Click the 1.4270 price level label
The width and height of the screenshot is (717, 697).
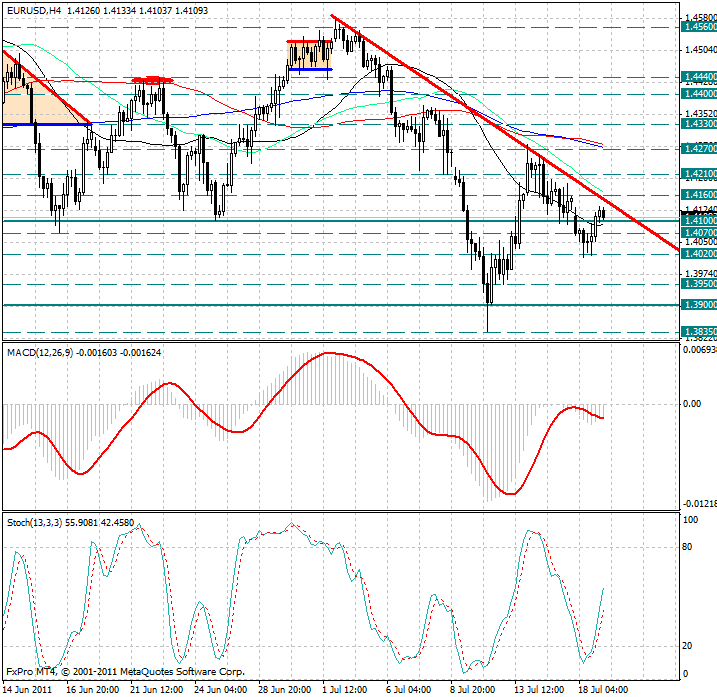click(x=699, y=149)
